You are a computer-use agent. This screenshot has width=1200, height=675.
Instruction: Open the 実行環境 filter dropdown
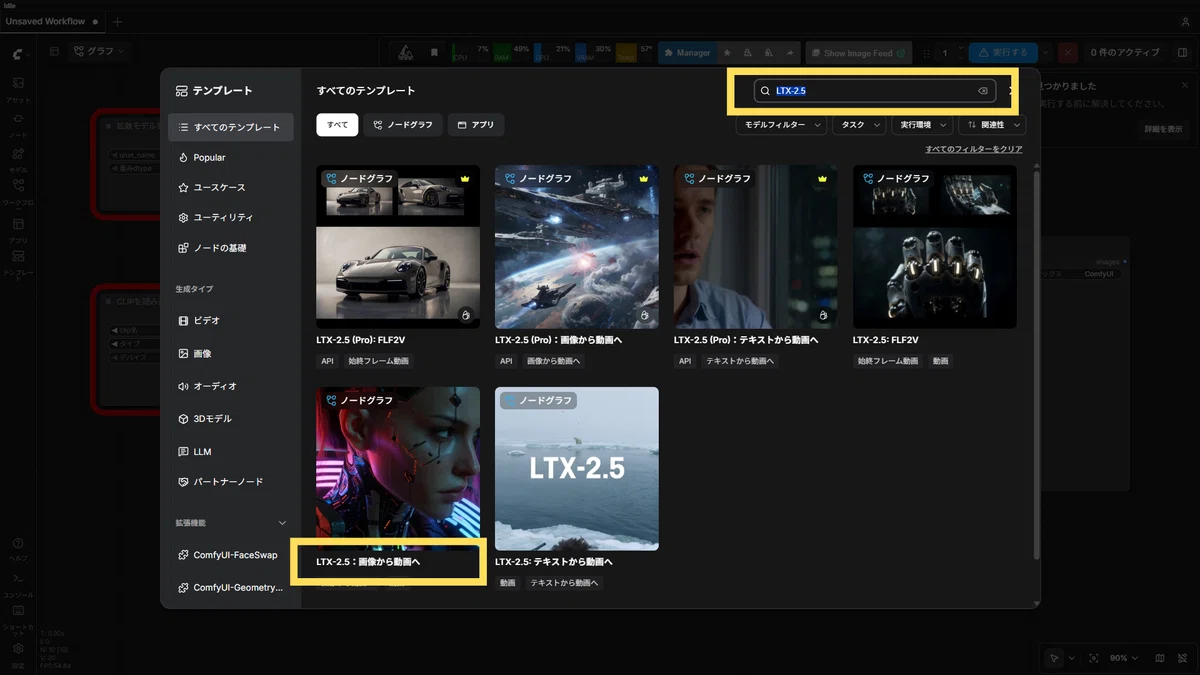pyautogui.click(x=922, y=125)
